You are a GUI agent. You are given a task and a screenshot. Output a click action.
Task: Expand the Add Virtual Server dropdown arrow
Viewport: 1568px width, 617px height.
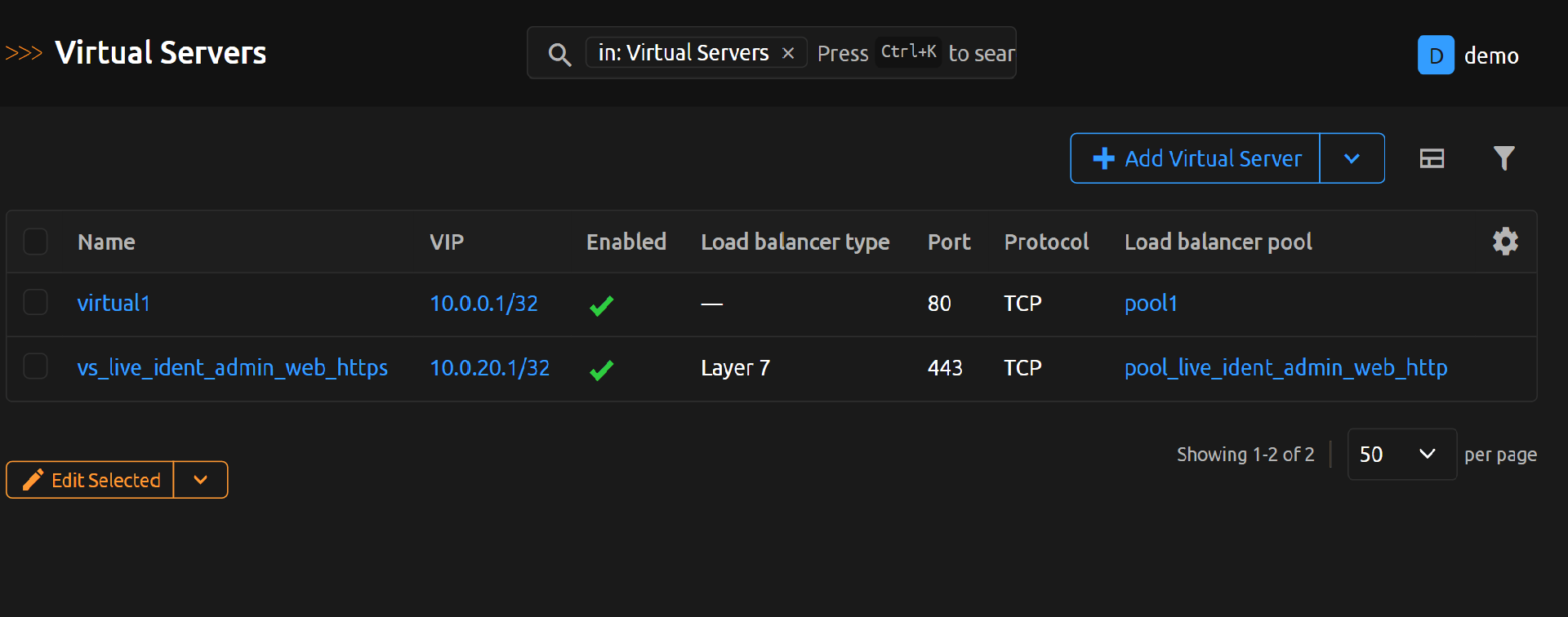click(1352, 158)
